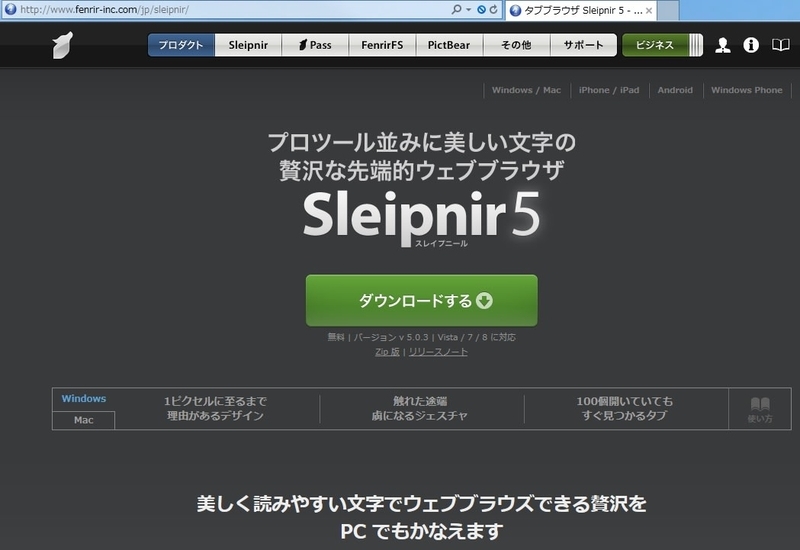Open the Pass menu item

coord(315,45)
